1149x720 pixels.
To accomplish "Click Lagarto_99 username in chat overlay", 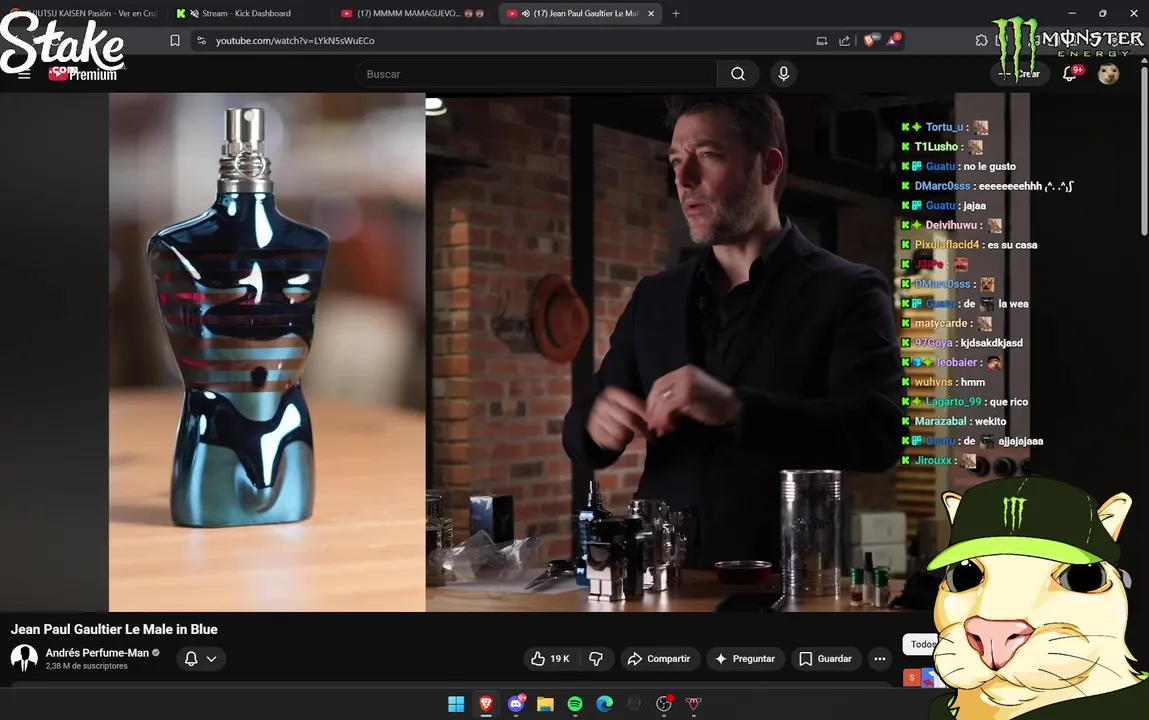I will (953, 401).
